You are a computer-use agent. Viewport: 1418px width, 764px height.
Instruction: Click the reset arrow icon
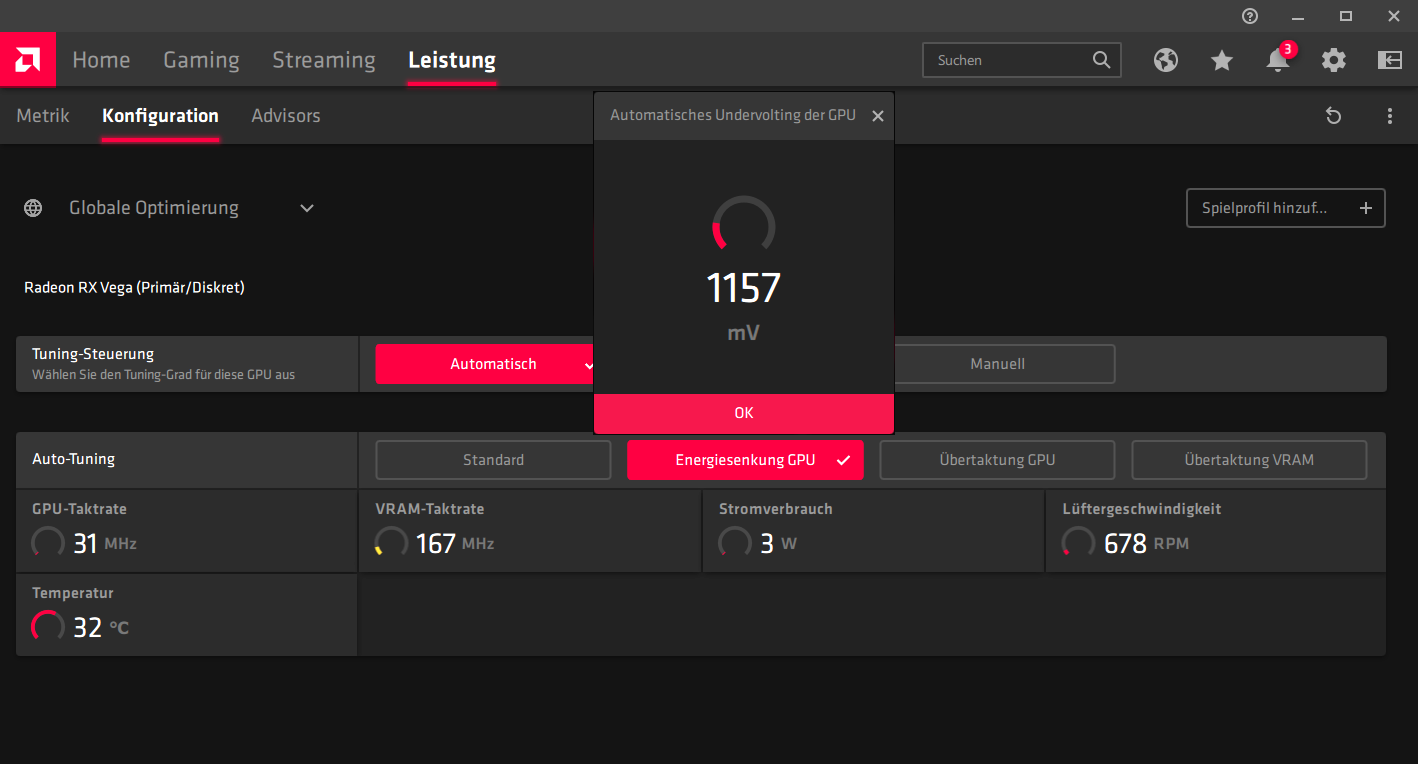pos(1333,116)
